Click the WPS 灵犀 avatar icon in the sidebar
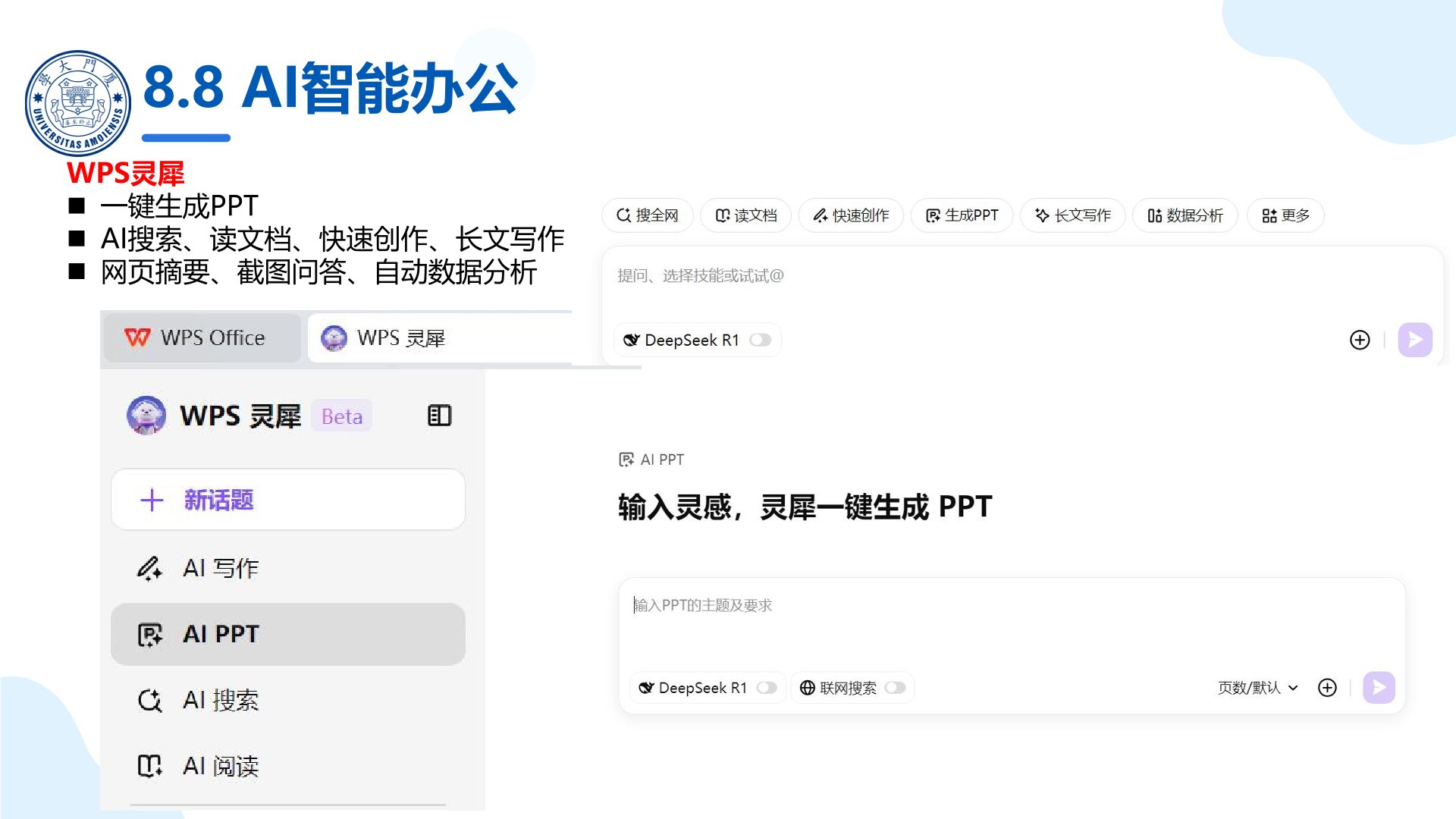The image size is (1456, 819). click(x=146, y=416)
